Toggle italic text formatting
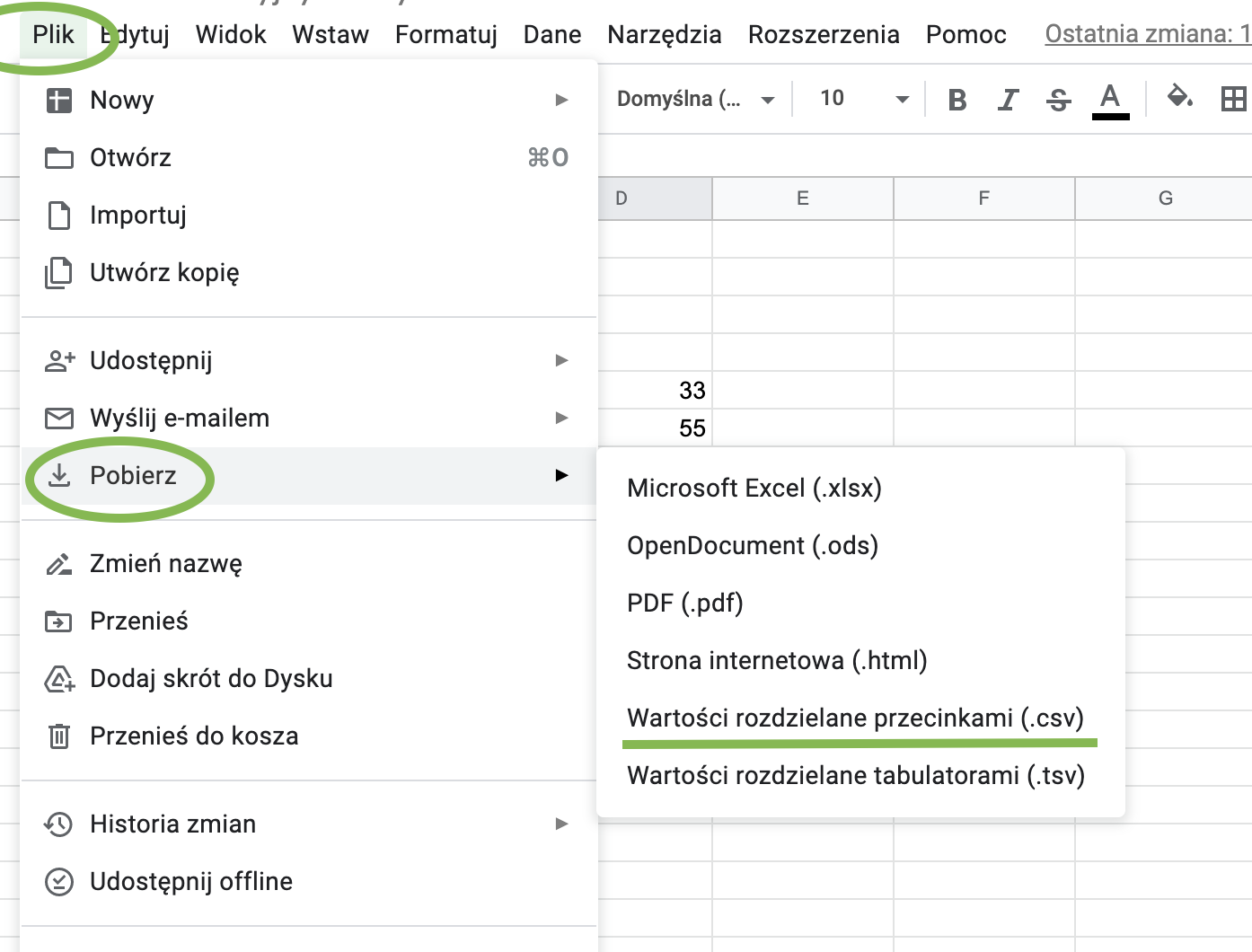Screen dimensions: 1252x952 tap(1008, 100)
